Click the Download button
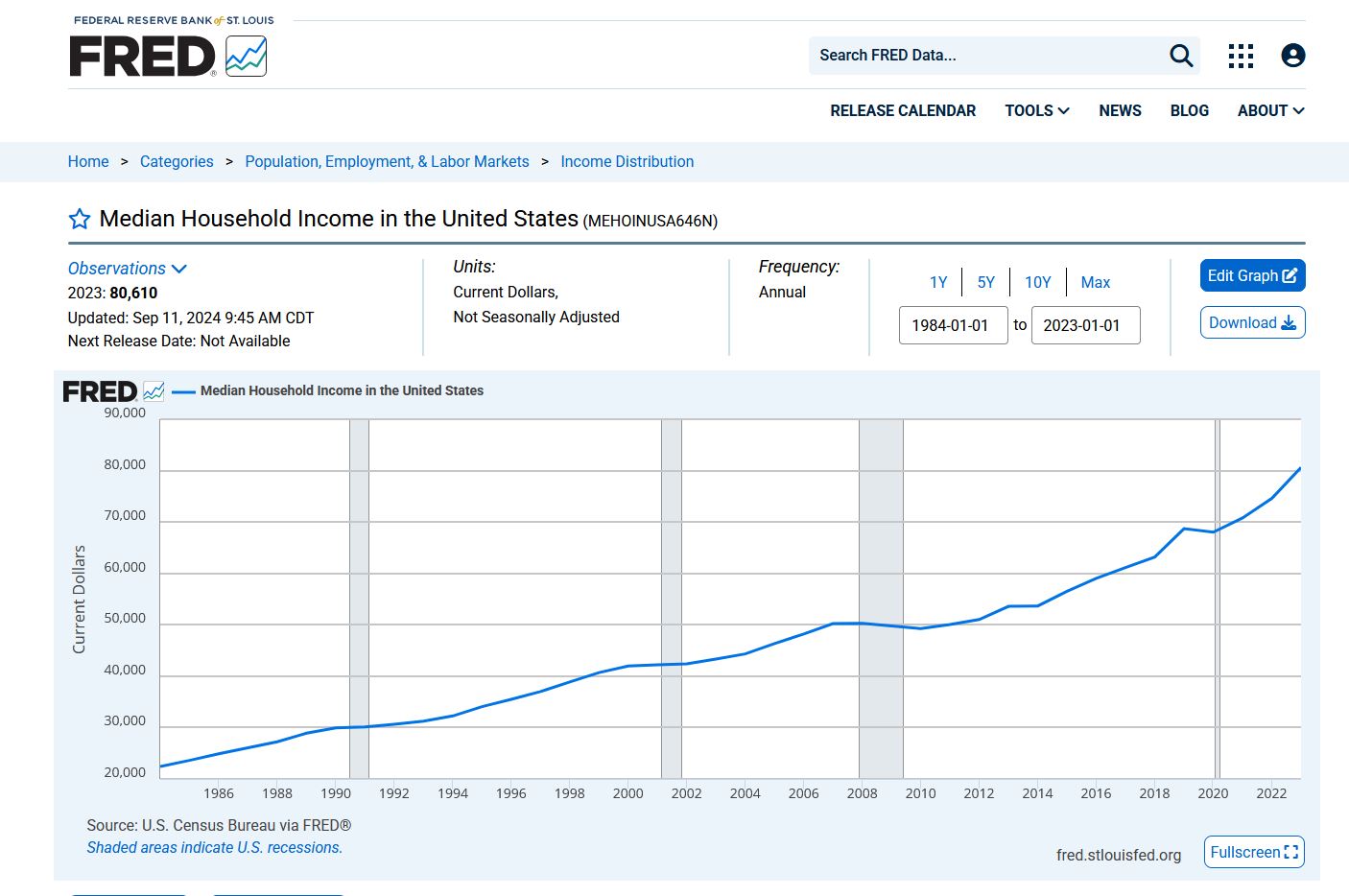 pyautogui.click(x=1253, y=323)
